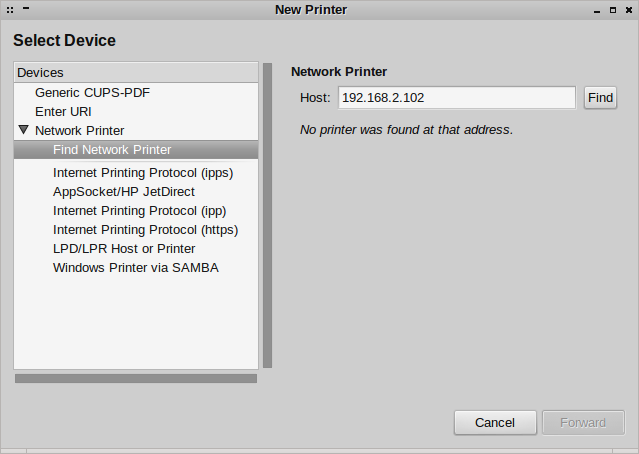The image size is (639, 454).
Task: Click the device list vertical scrollbar
Action: [x=267, y=215]
